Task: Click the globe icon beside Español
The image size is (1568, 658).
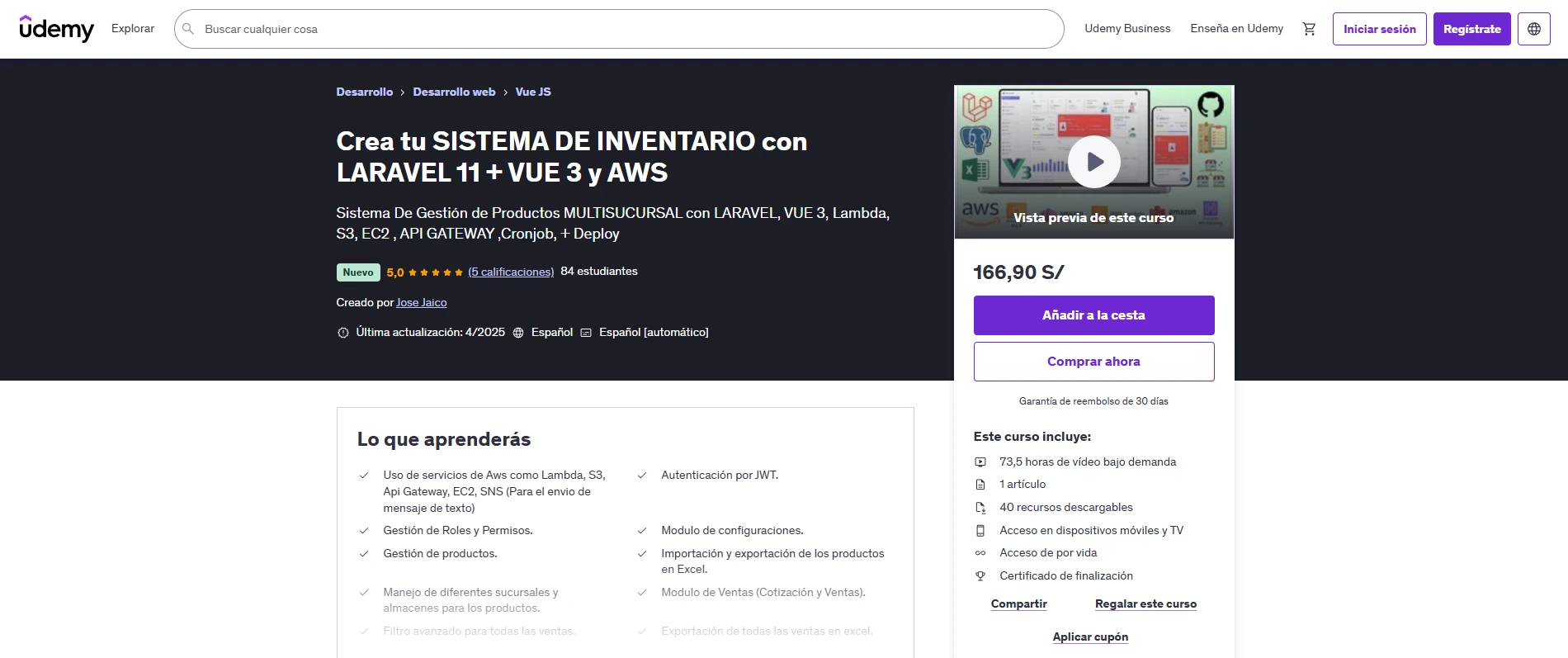Action: (x=518, y=333)
